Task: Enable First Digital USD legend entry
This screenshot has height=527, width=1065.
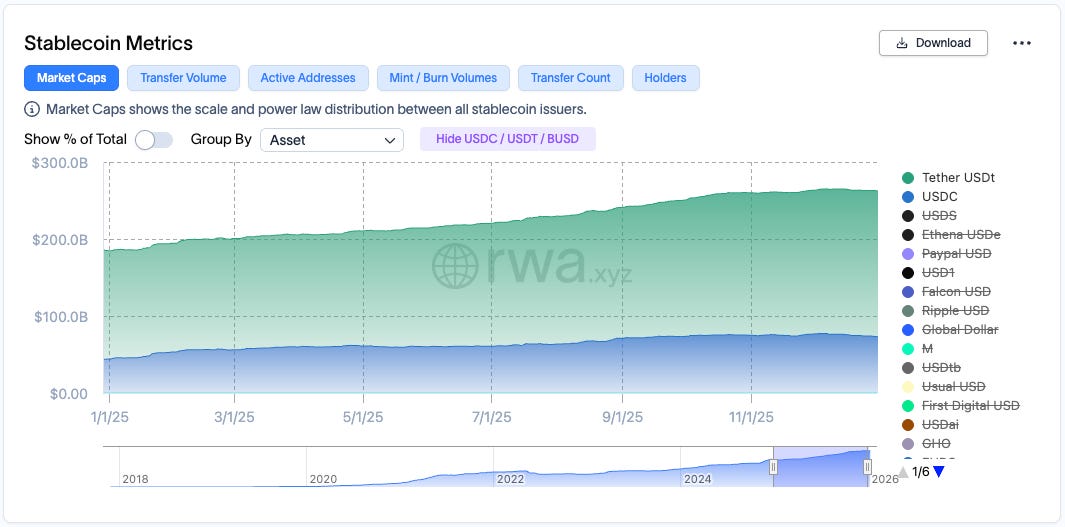Action: 961,406
